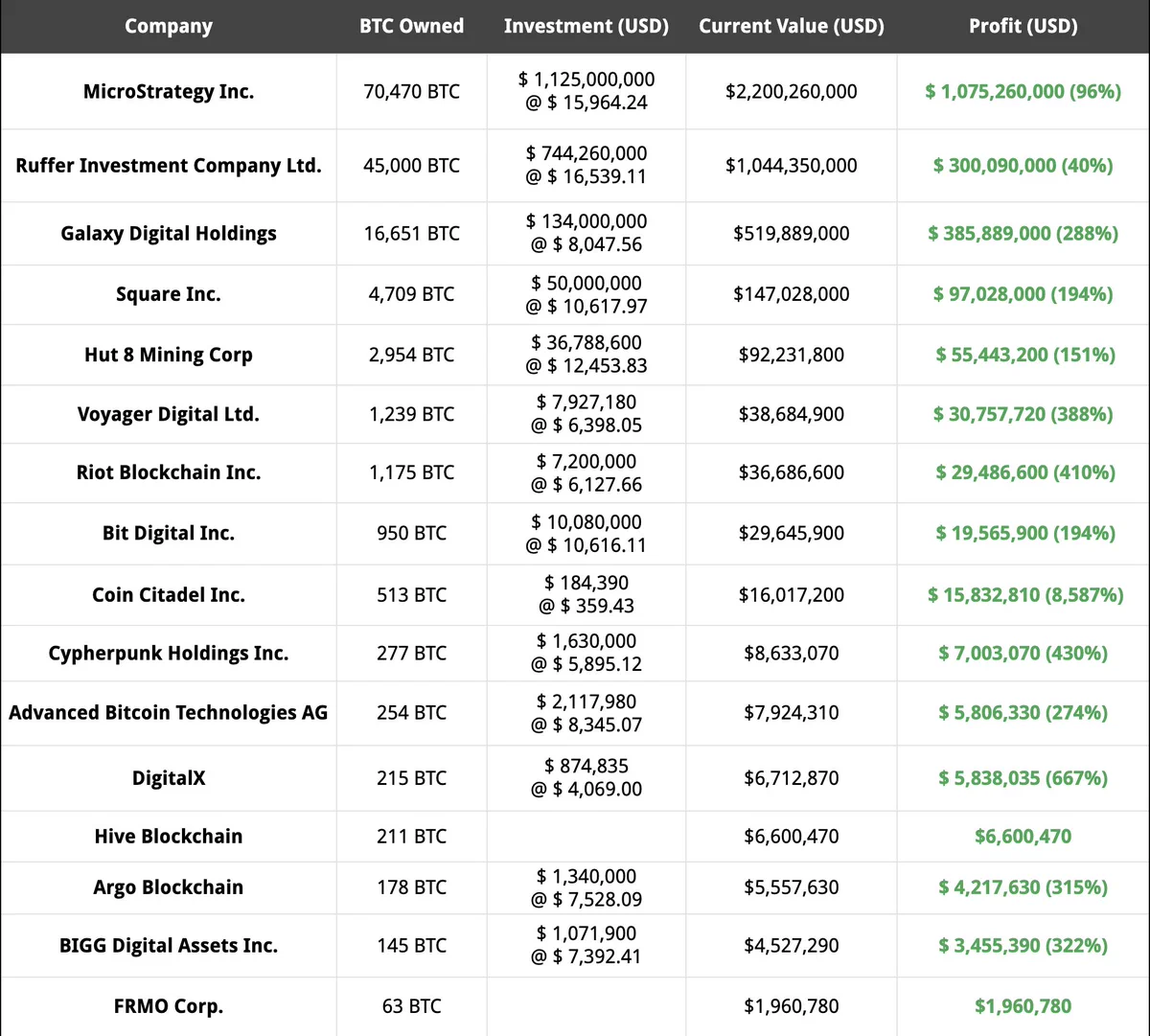Click the FRMO Corp. company name
1150x1036 pixels.
pos(169,1006)
